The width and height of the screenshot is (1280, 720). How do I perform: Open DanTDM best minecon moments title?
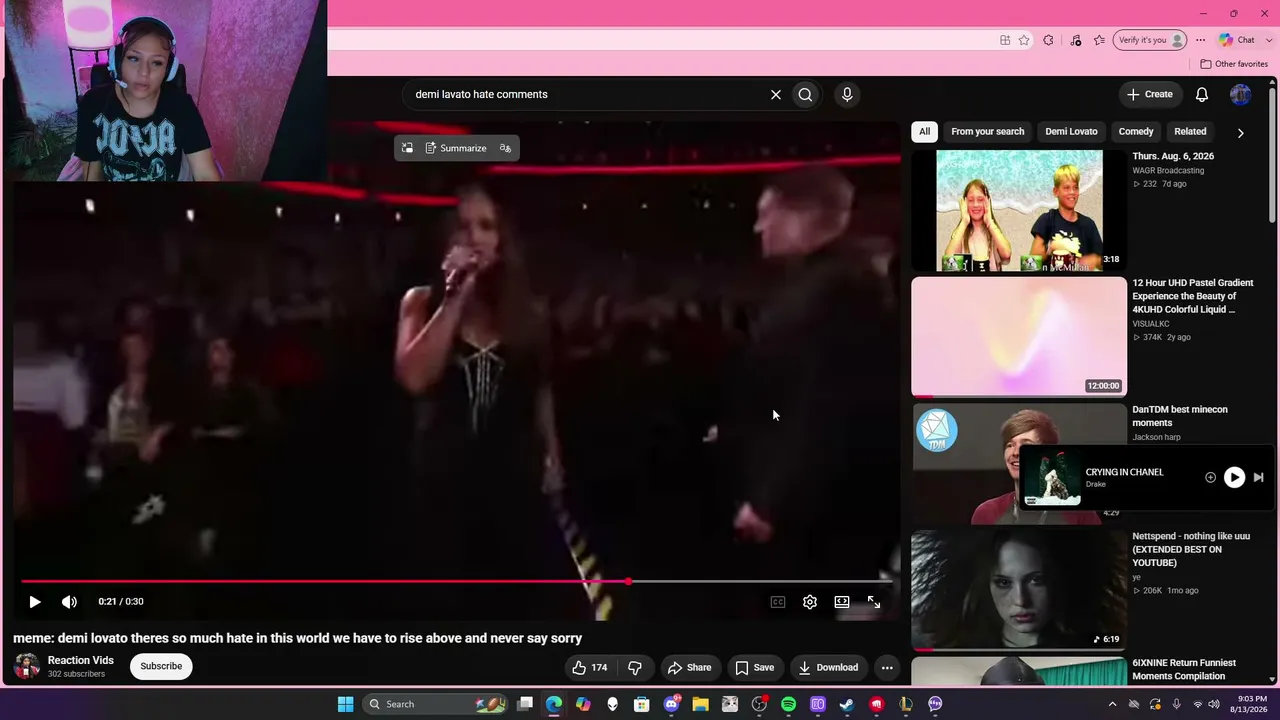pyautogui.click(x=1180, y=416)
